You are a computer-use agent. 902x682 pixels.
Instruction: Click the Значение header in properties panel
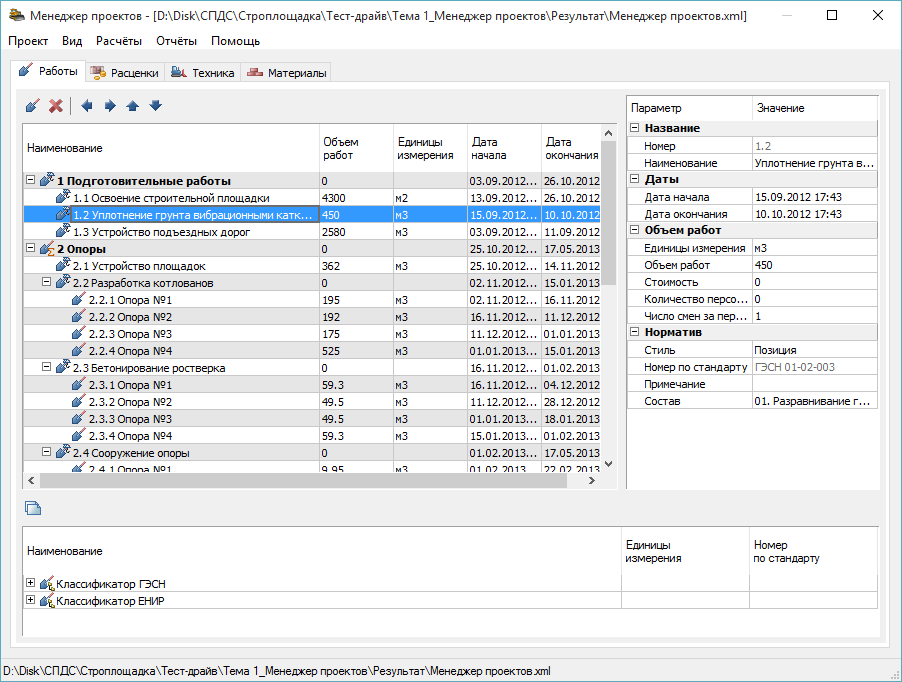tap(815, 108)
